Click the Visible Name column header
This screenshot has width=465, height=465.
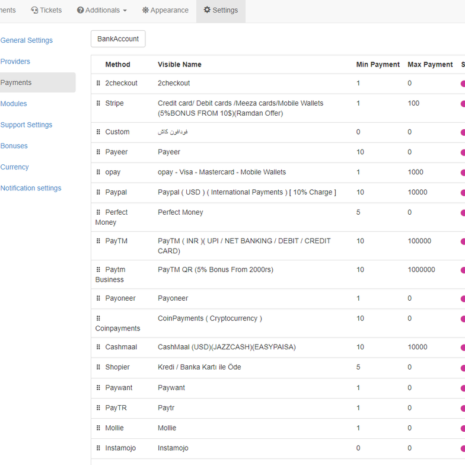coord(179,64)
